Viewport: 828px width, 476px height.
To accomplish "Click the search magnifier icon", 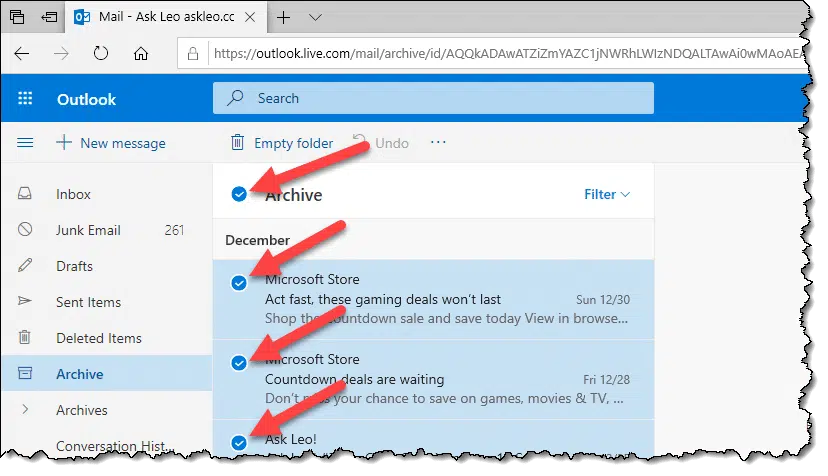I will 235,98.
